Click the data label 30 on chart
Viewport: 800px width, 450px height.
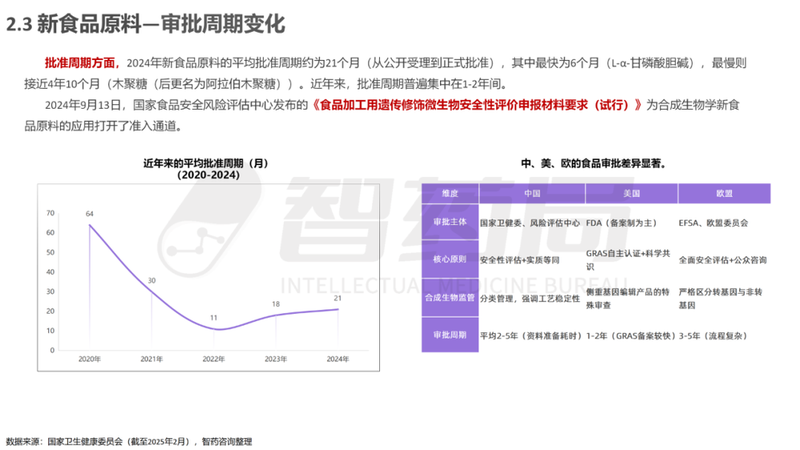152,281
